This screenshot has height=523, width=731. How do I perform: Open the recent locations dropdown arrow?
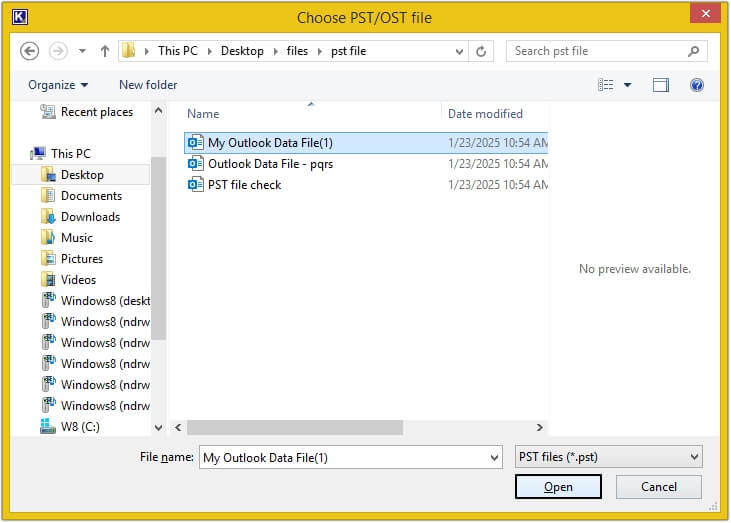pyautogui.click(x=83, y=51)
